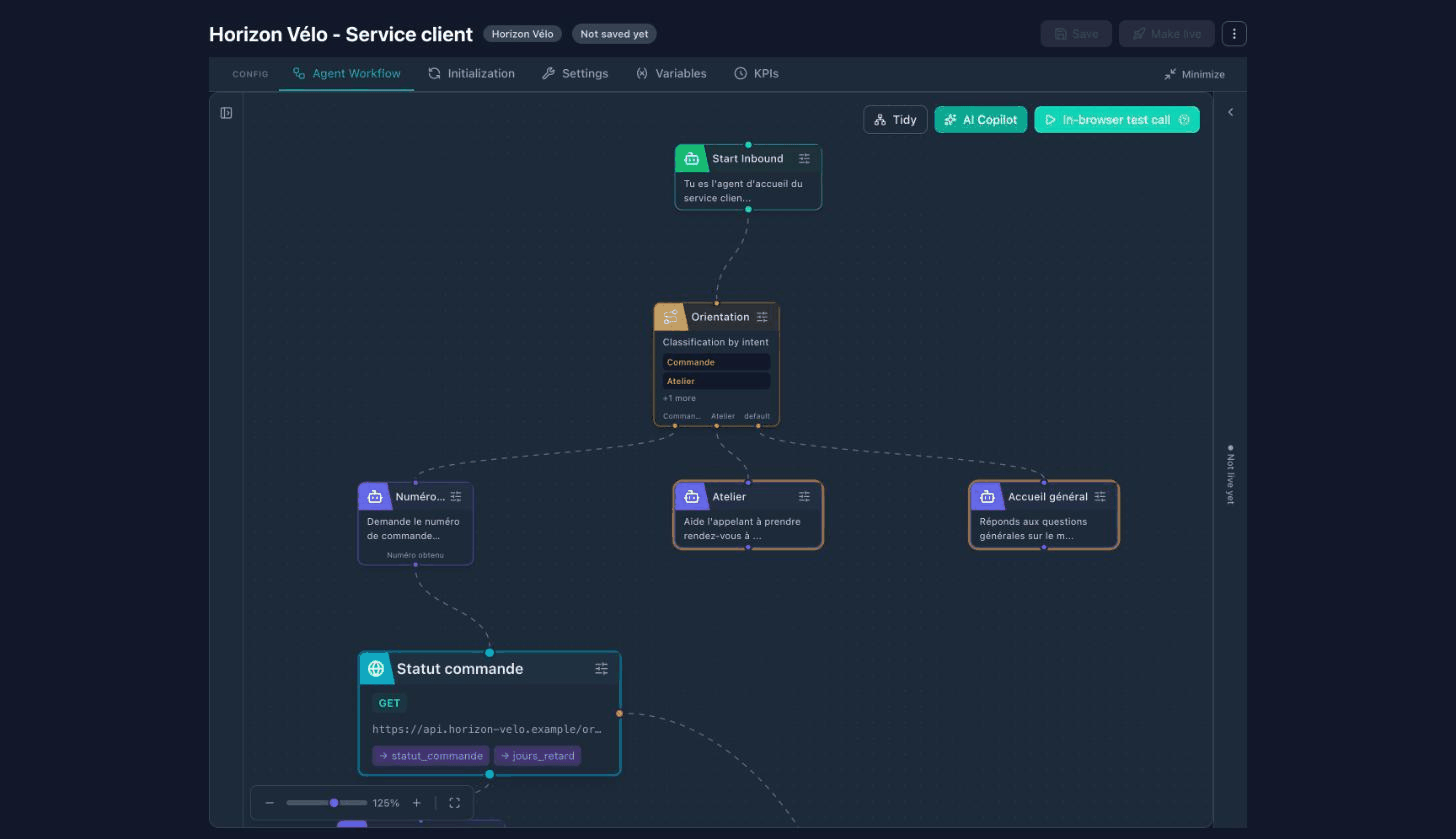1456x839 pixels.
Task: Adjust the canvas zoom slider
Action: point(326,803)
